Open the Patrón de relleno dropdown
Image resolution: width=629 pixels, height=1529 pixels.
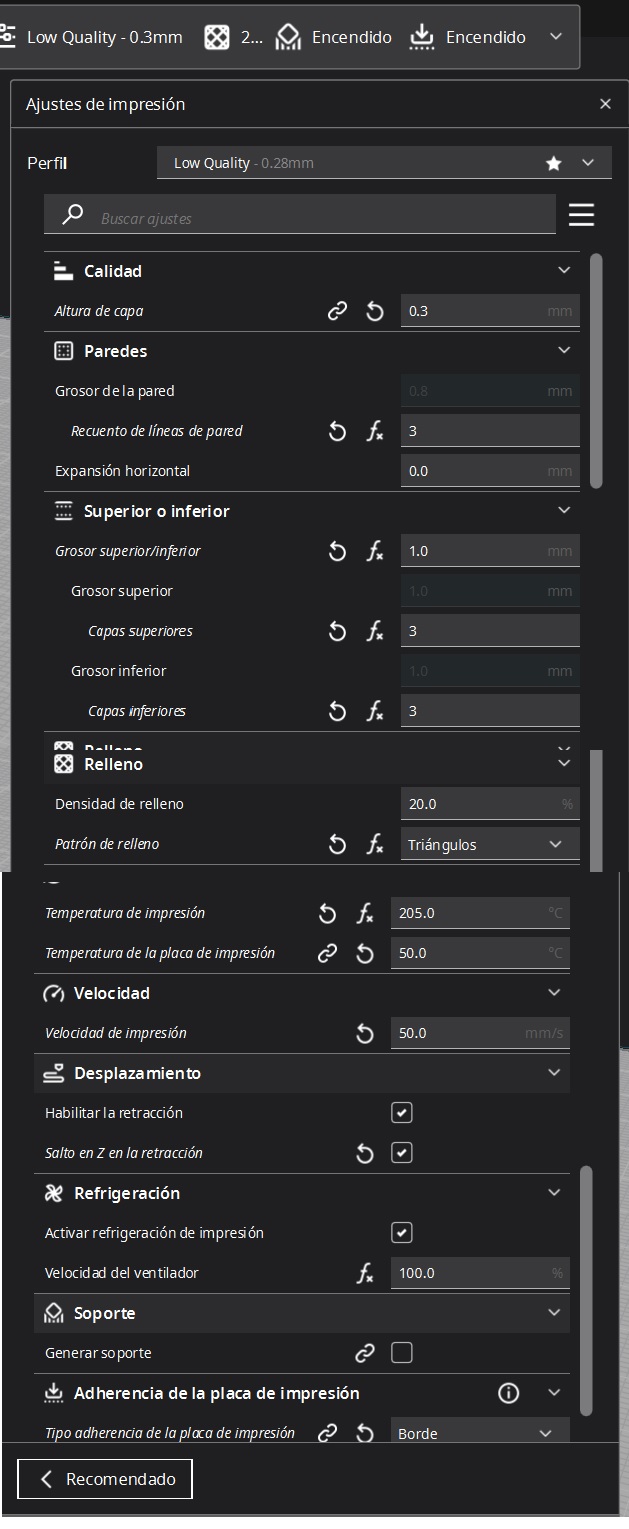[489, 845]
